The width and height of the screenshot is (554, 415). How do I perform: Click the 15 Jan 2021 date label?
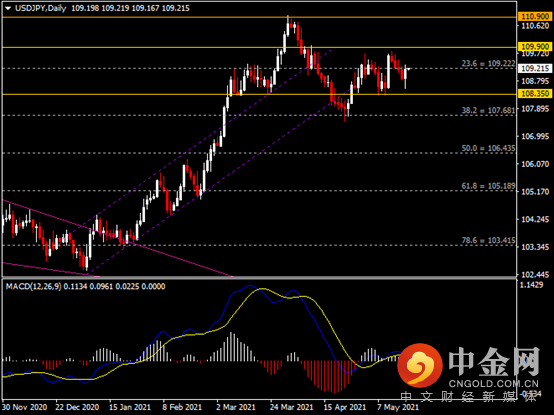130,407
